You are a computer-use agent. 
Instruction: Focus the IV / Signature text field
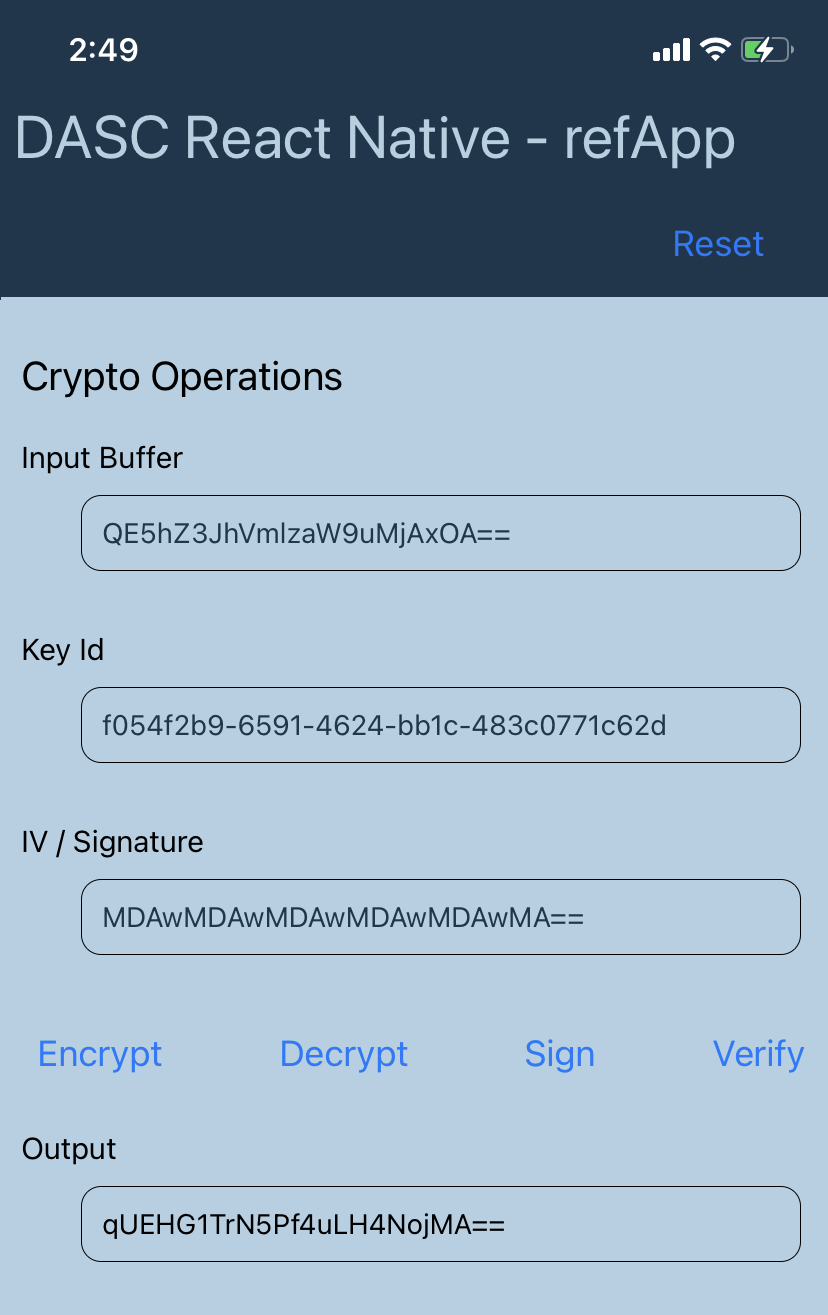point(441,917)
